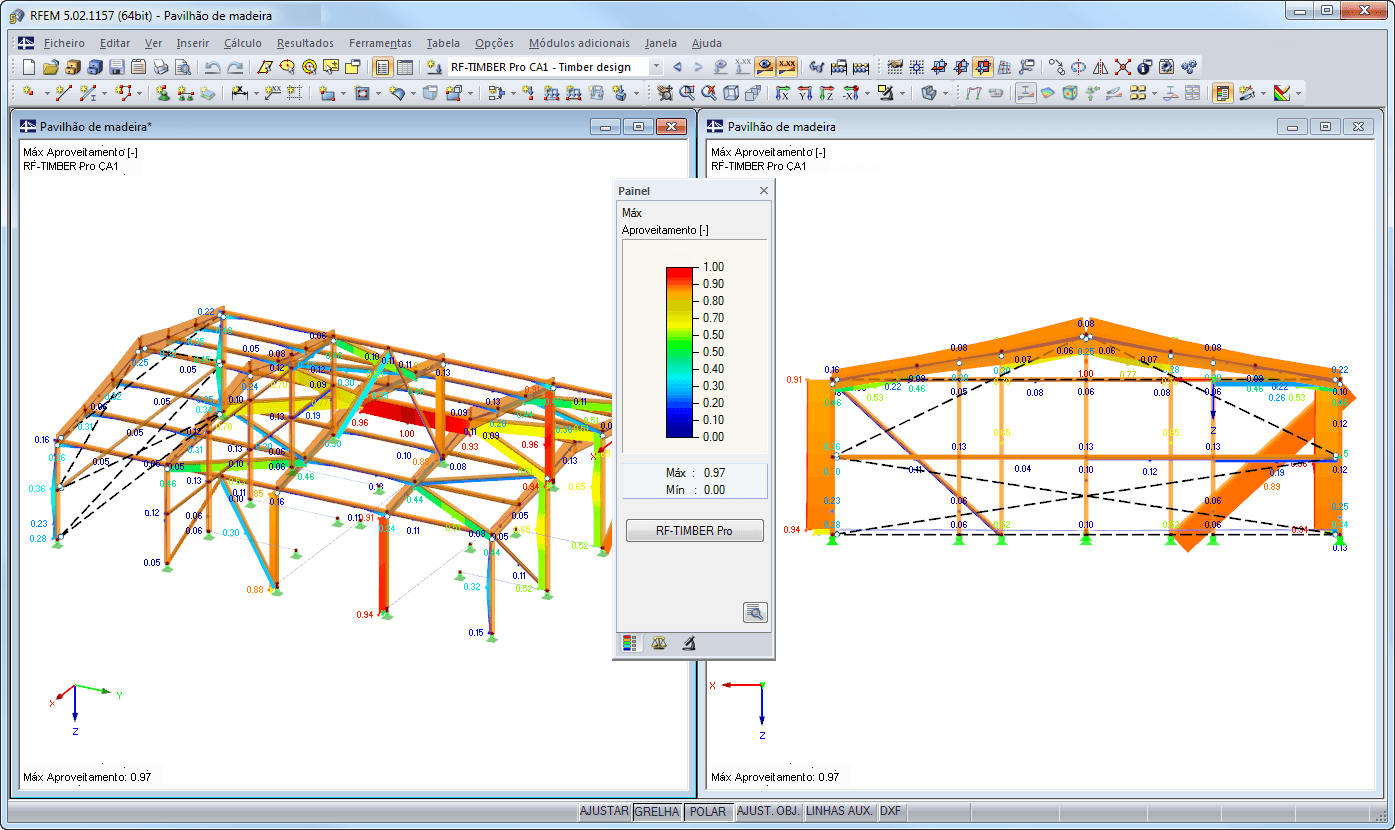This screenshot has height=830, width=1395.
Task: Open the RF-TIMBER Pro CA1 case dropdown
Action: pos(656,65)
